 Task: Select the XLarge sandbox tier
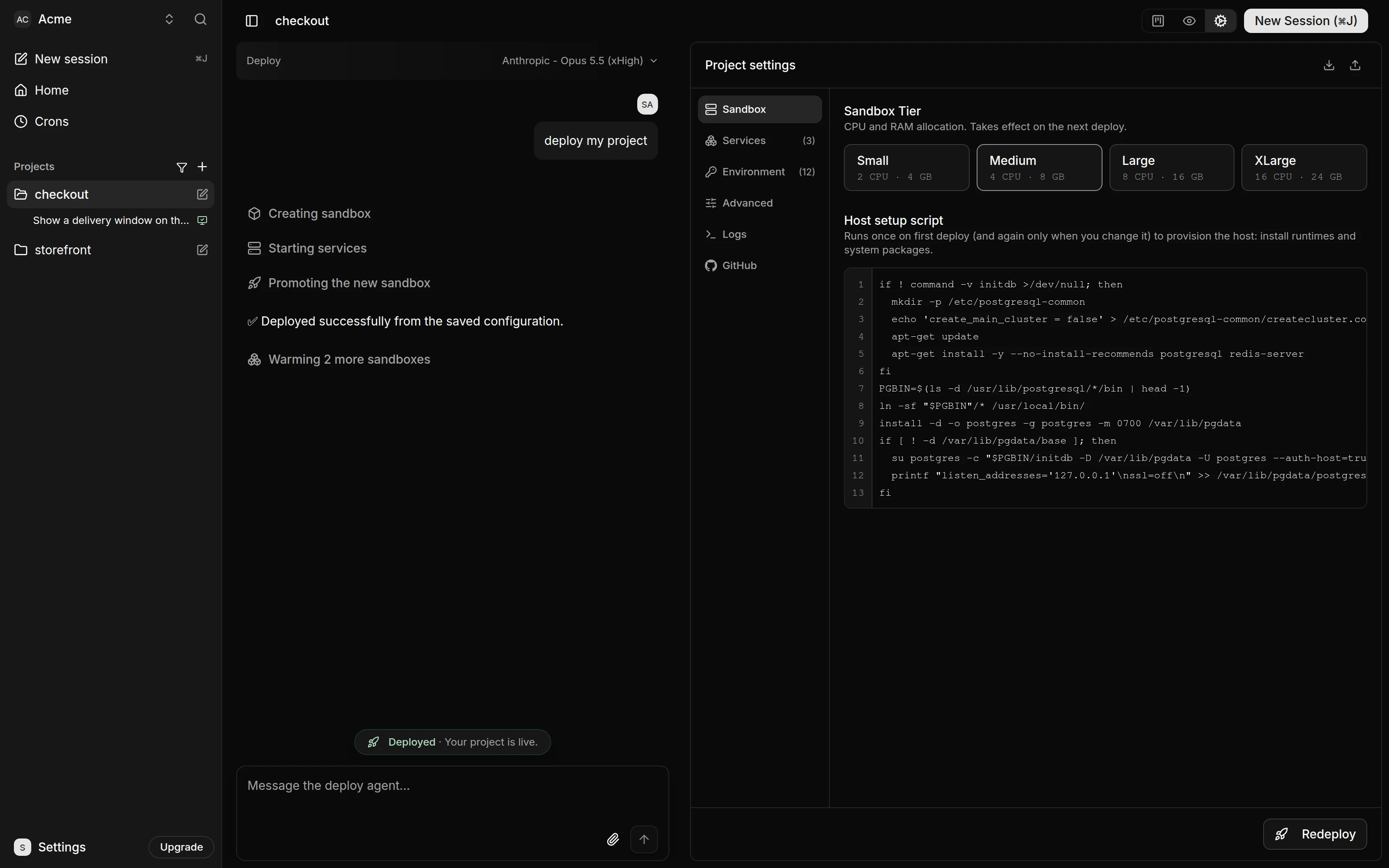pos(1303,168)
